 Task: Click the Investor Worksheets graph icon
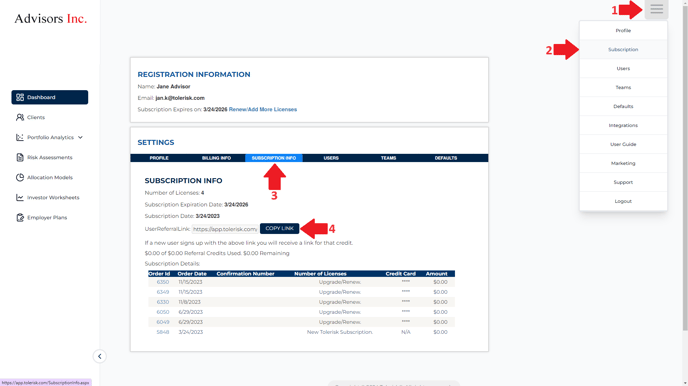coord(20,197)
